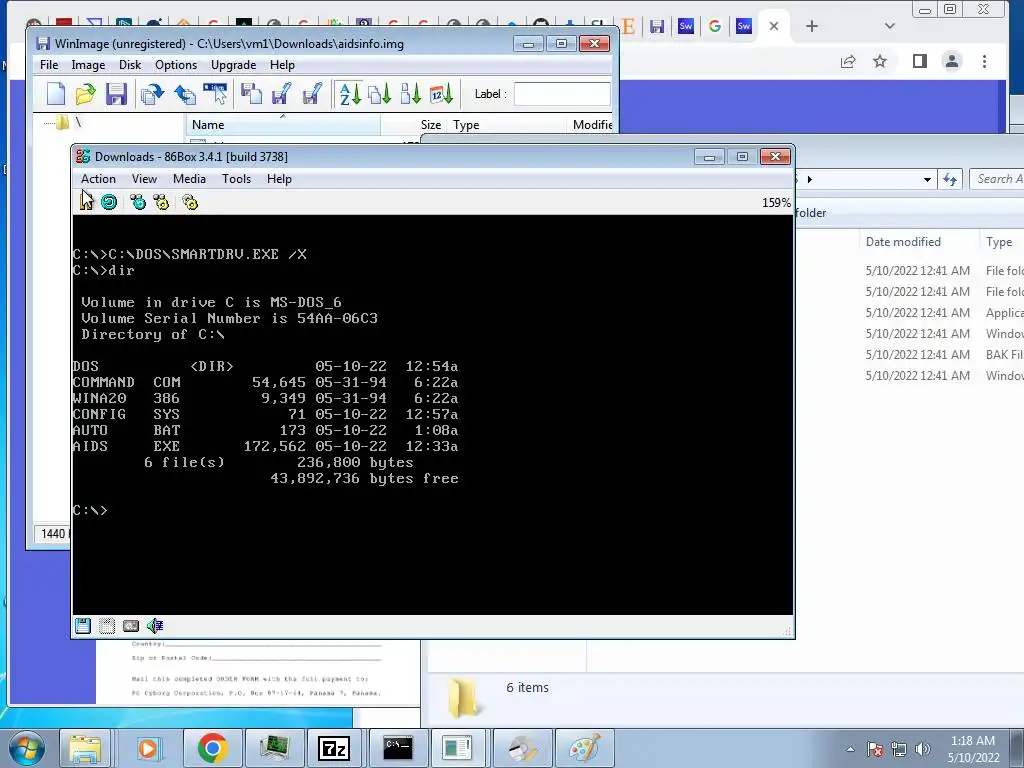Open the Media menu in 86Box
The height and width of the screenshot is (768, 1024).
coord(189,179)
